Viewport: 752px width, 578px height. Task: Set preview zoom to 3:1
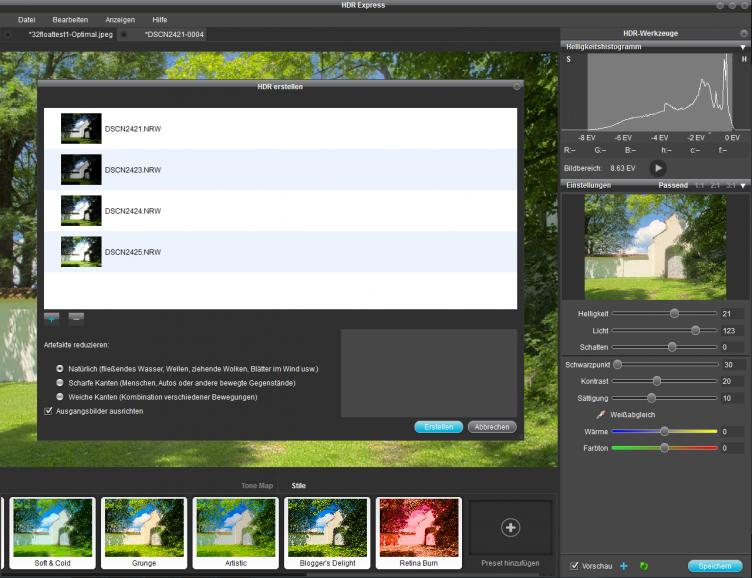click(x=730, y=185)
